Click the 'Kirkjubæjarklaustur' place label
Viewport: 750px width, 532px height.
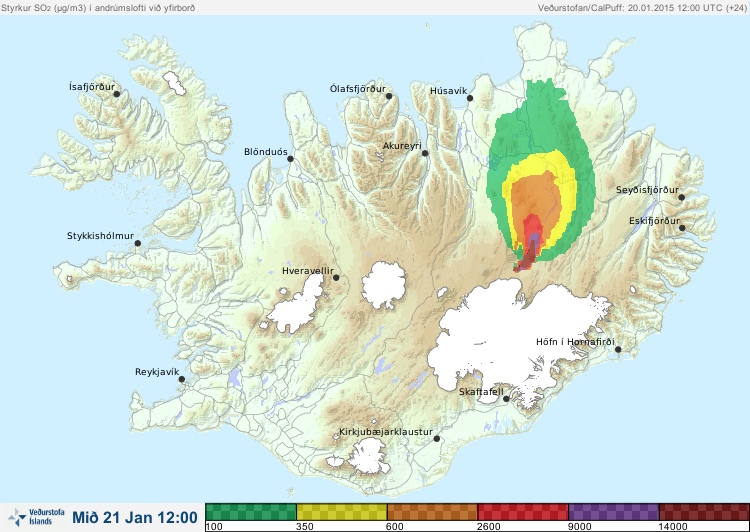click(386, 432)
